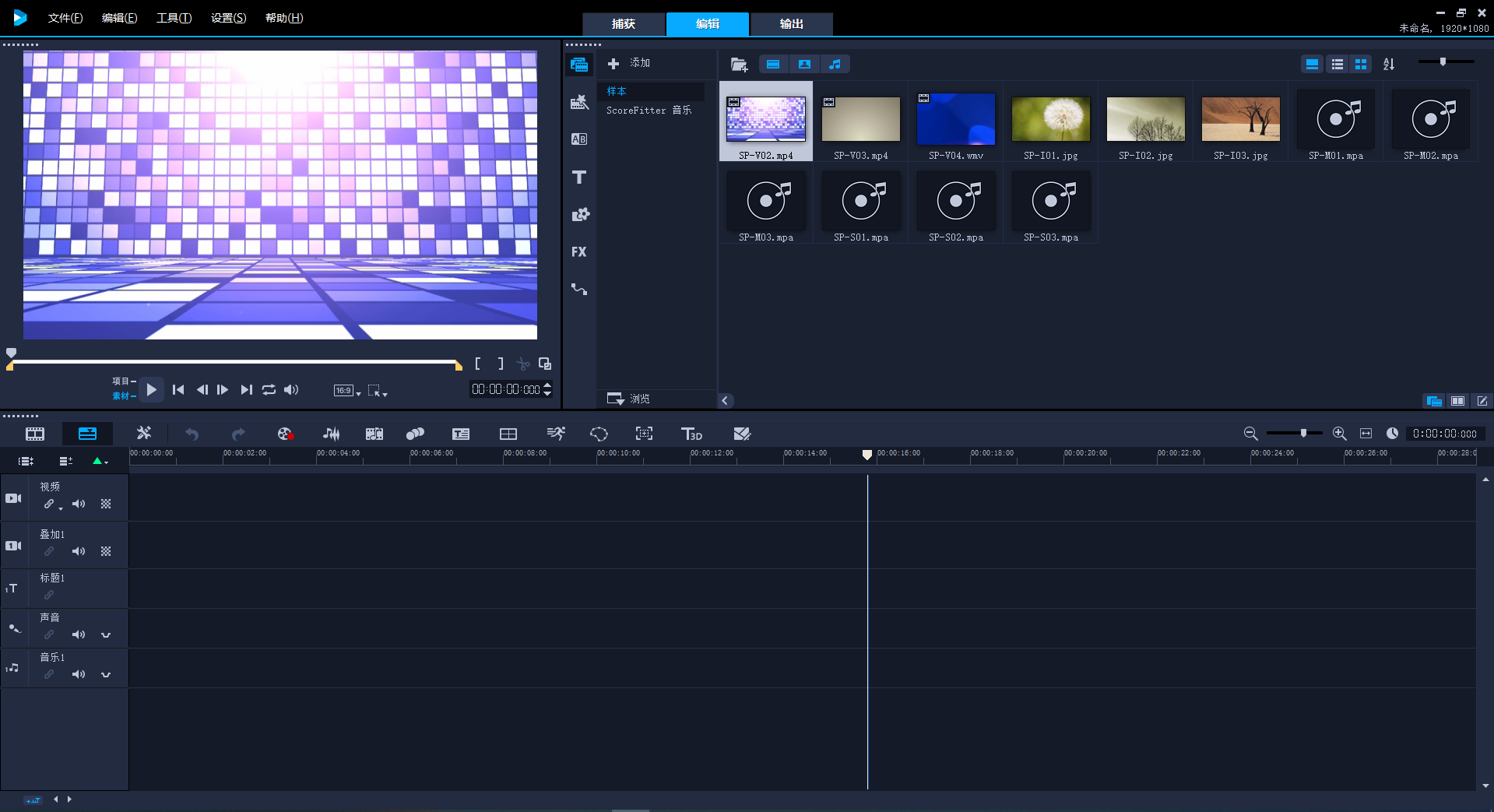
Task: Switch library to list view
Action: 1337,65
